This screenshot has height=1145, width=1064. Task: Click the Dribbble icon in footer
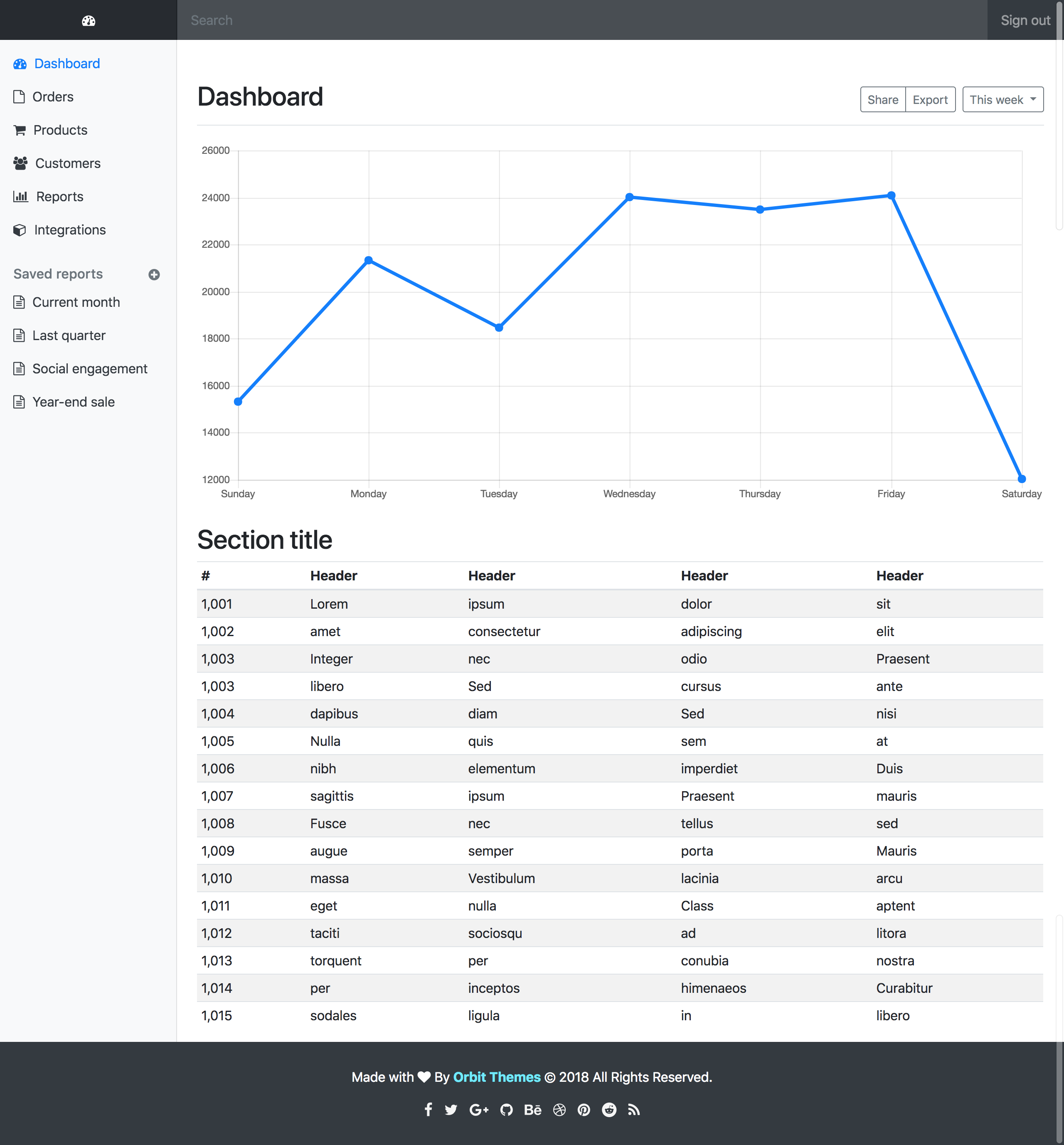[559, 1109]
